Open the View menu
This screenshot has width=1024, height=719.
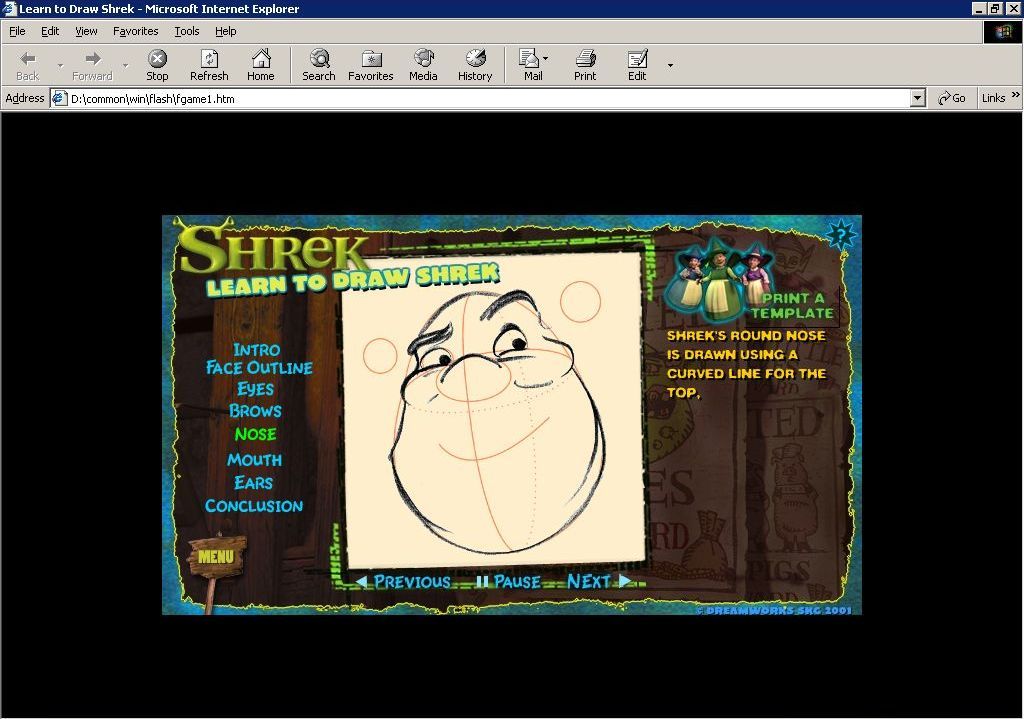[85, 31]
